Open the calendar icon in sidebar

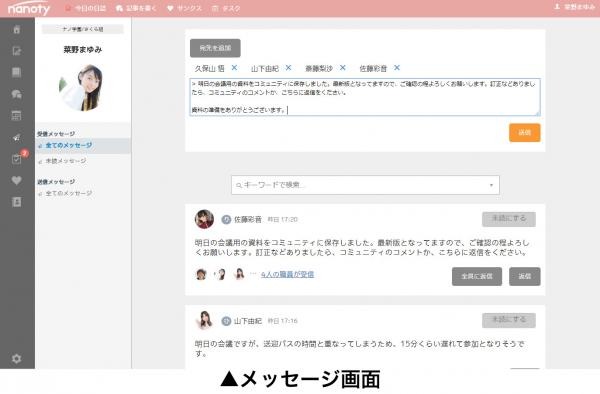coord(16,116)
